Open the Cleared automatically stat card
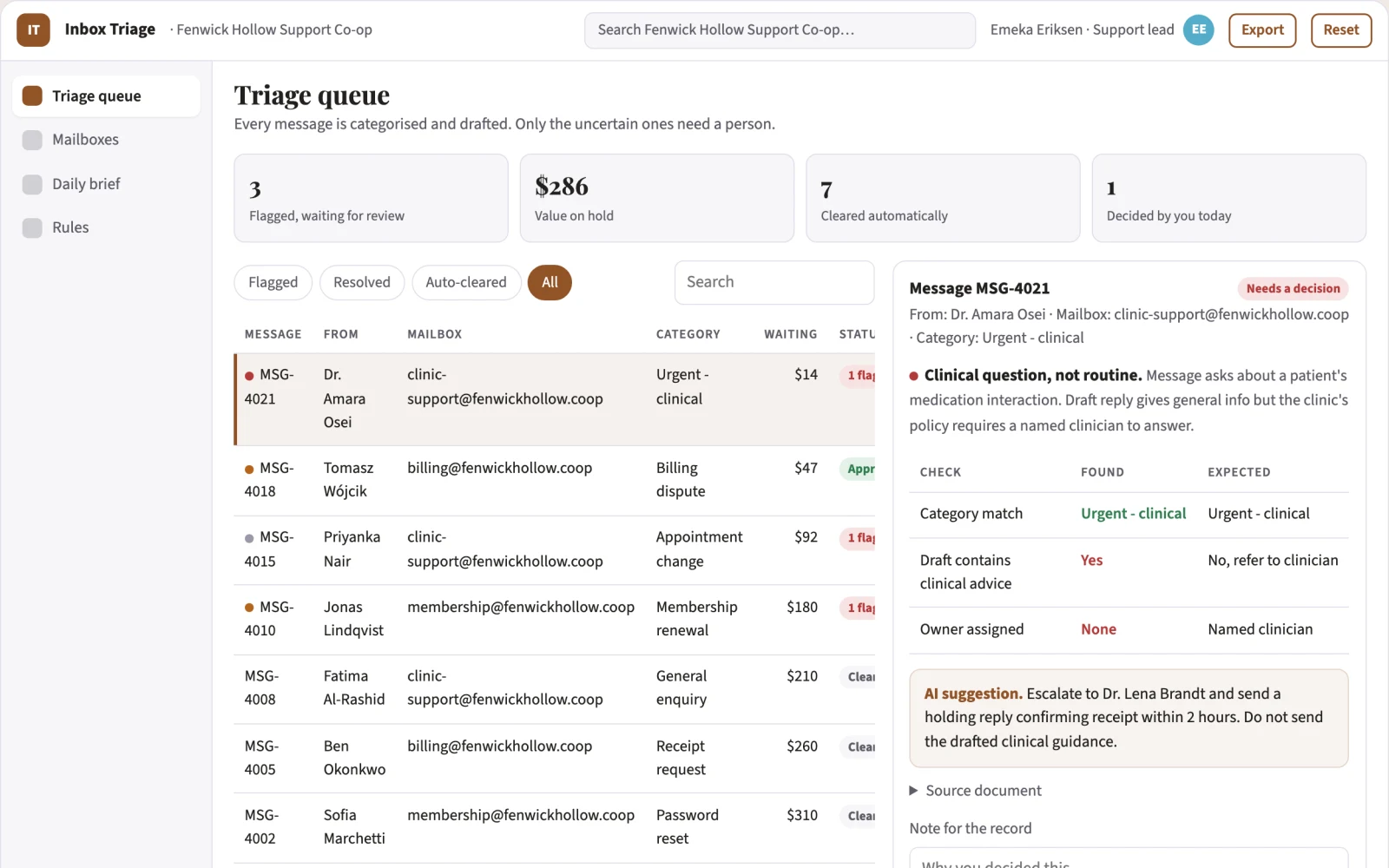This screenshot has width=1389, height=868. click(x=943, y=198)
